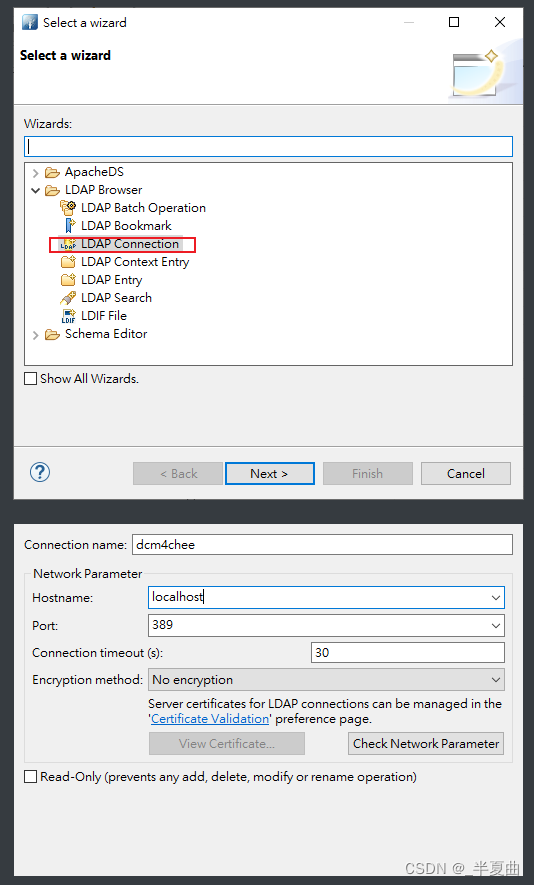534x885 pixels.
Task: Open the Hostname dropdown arrow
Action: pos(496,598)
